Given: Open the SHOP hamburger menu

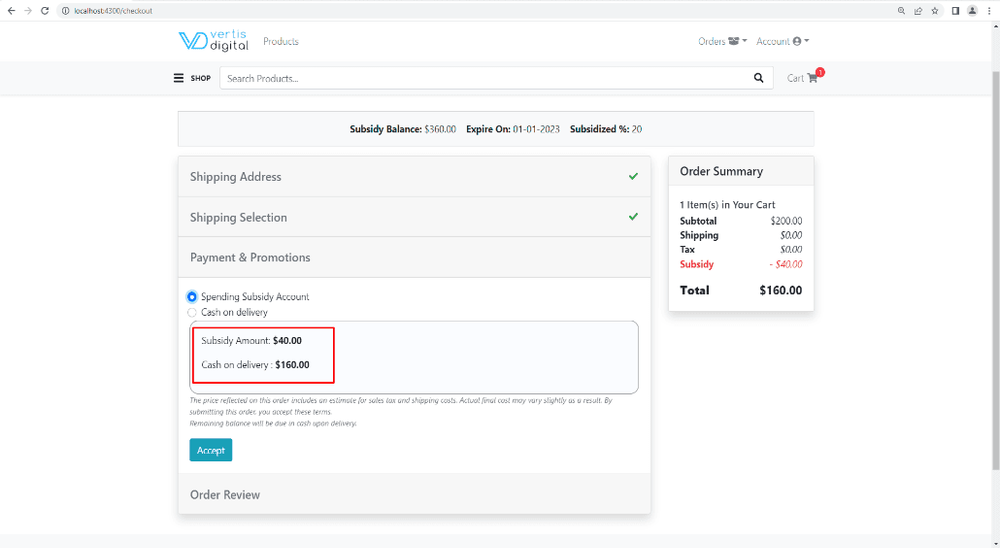Looking at the screenshot, I should [192, 78].
